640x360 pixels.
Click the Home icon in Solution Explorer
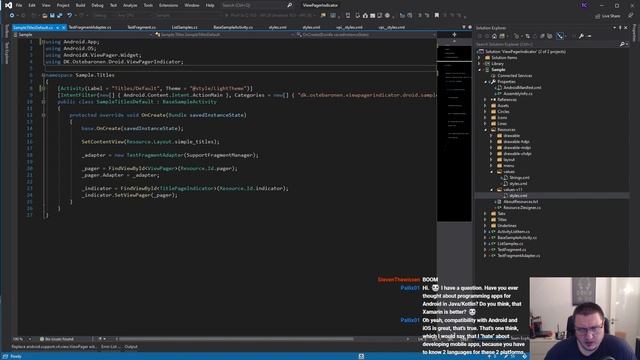pyautogui.click(x=494, y=36)
